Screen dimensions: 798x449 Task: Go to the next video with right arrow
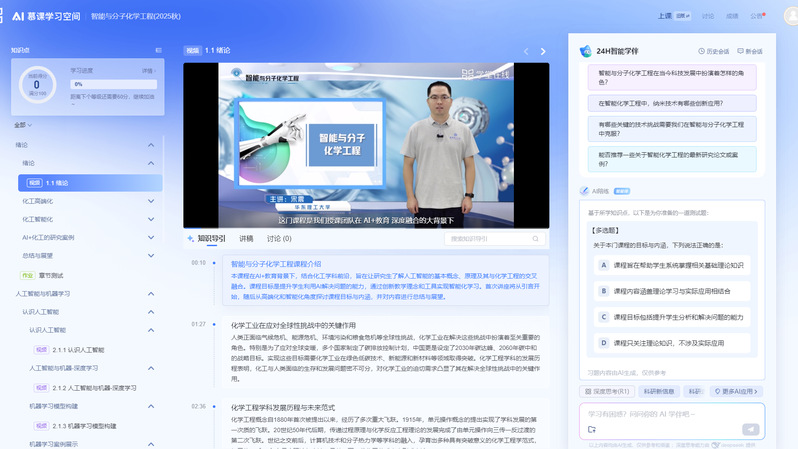point(543,51)
